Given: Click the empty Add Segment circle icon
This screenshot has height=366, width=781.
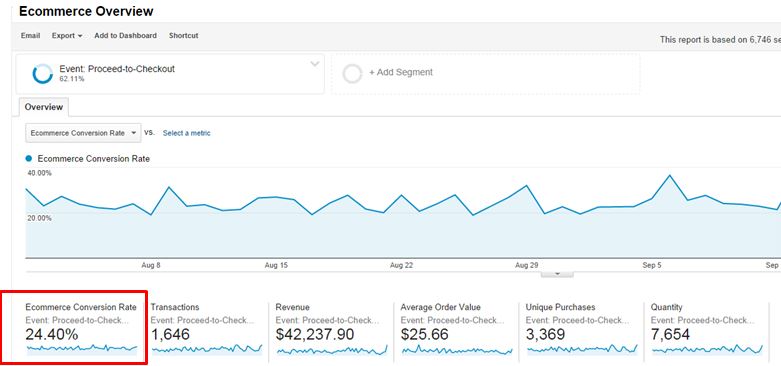Looking at the screenshot, I should pos(352,74).
